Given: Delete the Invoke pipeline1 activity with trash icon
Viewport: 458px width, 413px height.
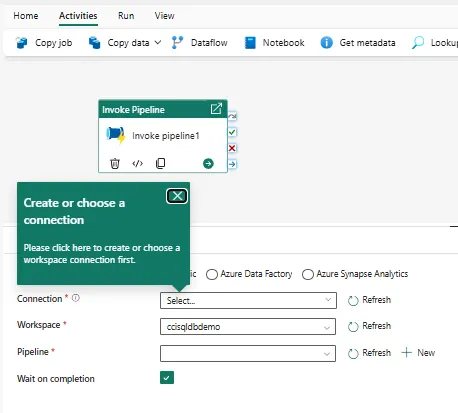Looking at the screenshot, I should point(115,164).
